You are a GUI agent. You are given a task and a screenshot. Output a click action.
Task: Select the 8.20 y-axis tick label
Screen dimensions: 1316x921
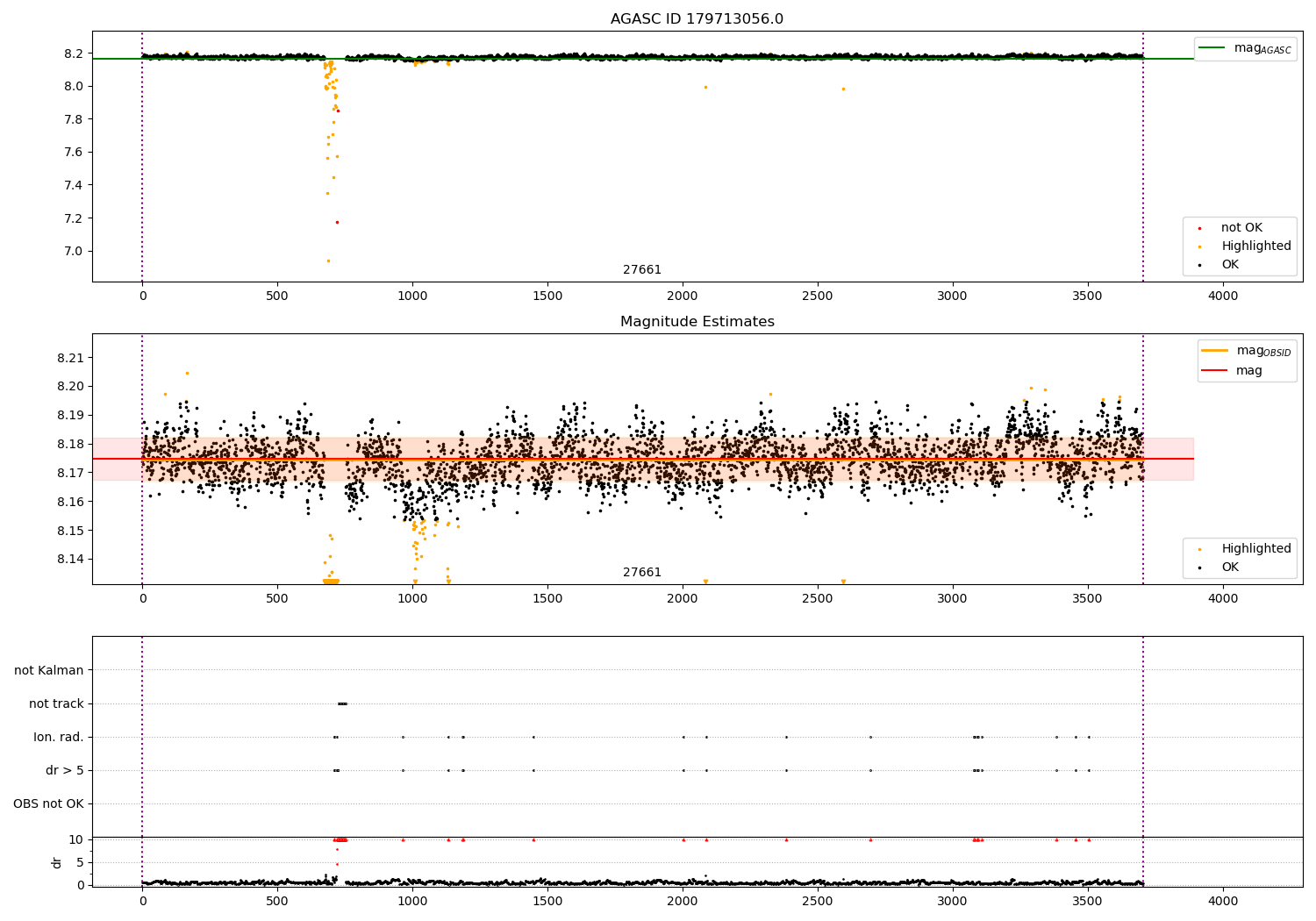(x=70, y=387)
